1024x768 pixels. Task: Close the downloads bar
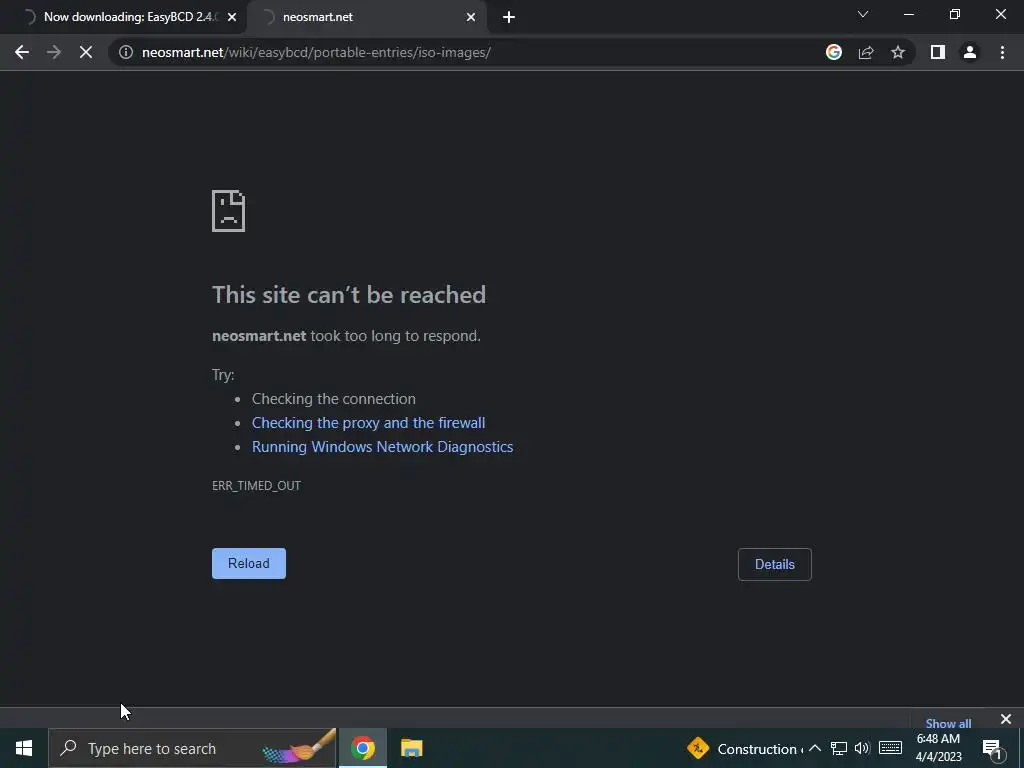(x=1006, y=719)
